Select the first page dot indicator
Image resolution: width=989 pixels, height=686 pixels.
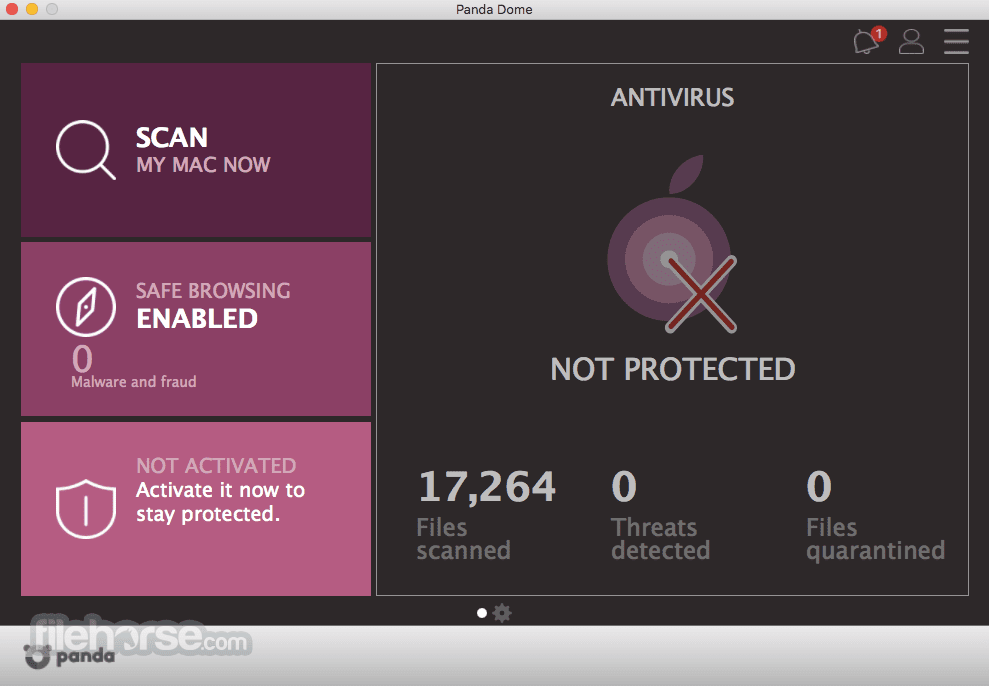(482, 613)
